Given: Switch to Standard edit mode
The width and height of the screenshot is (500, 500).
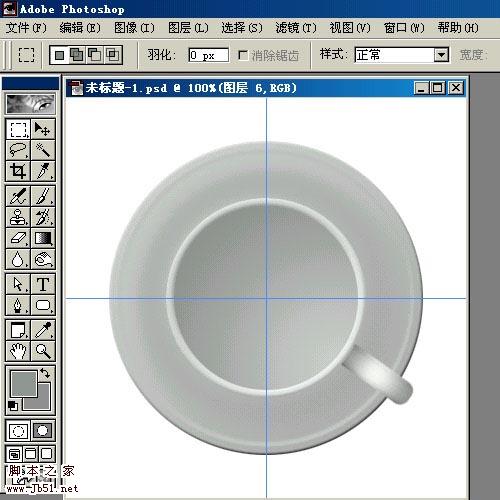Looking at the screenshot, I should (18, 431).
